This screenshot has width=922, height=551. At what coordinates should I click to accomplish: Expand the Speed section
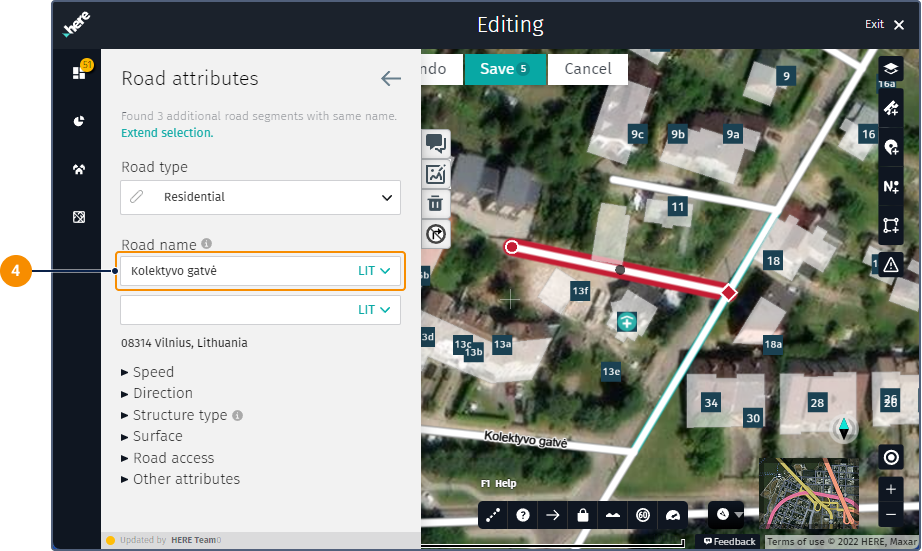148,372
